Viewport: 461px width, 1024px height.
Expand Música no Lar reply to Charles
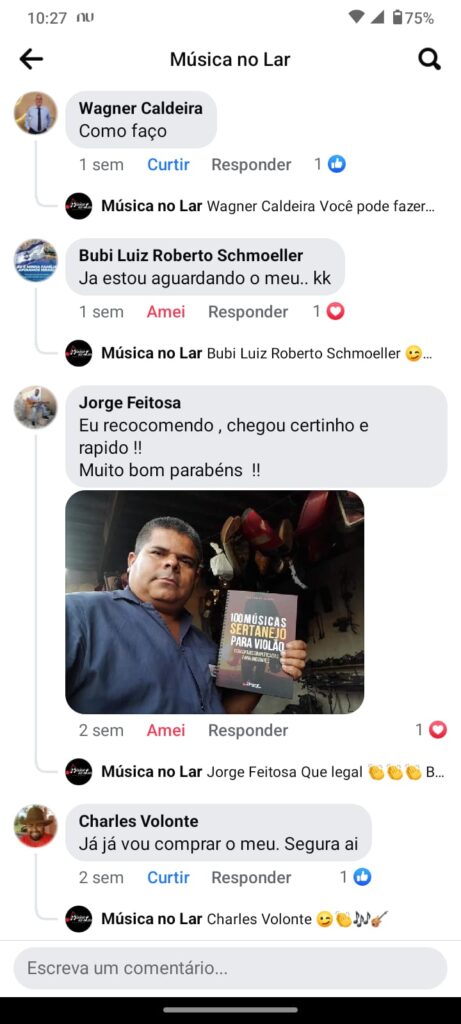pos(227,919)
